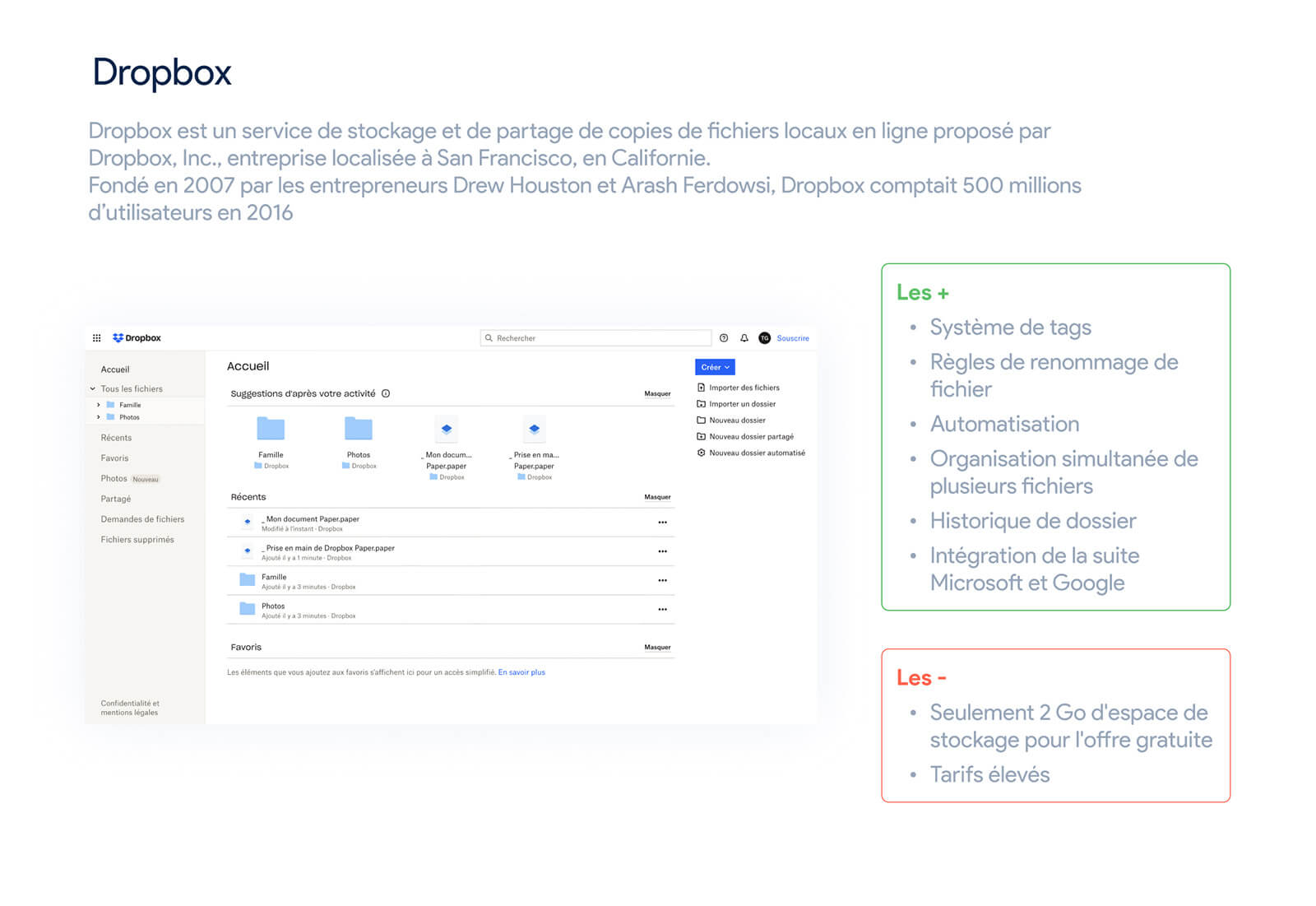Viewport: 1316px width, 906px height.
Task: Click the Nouveau dossier partagé icon
Action: coord(701,437)
